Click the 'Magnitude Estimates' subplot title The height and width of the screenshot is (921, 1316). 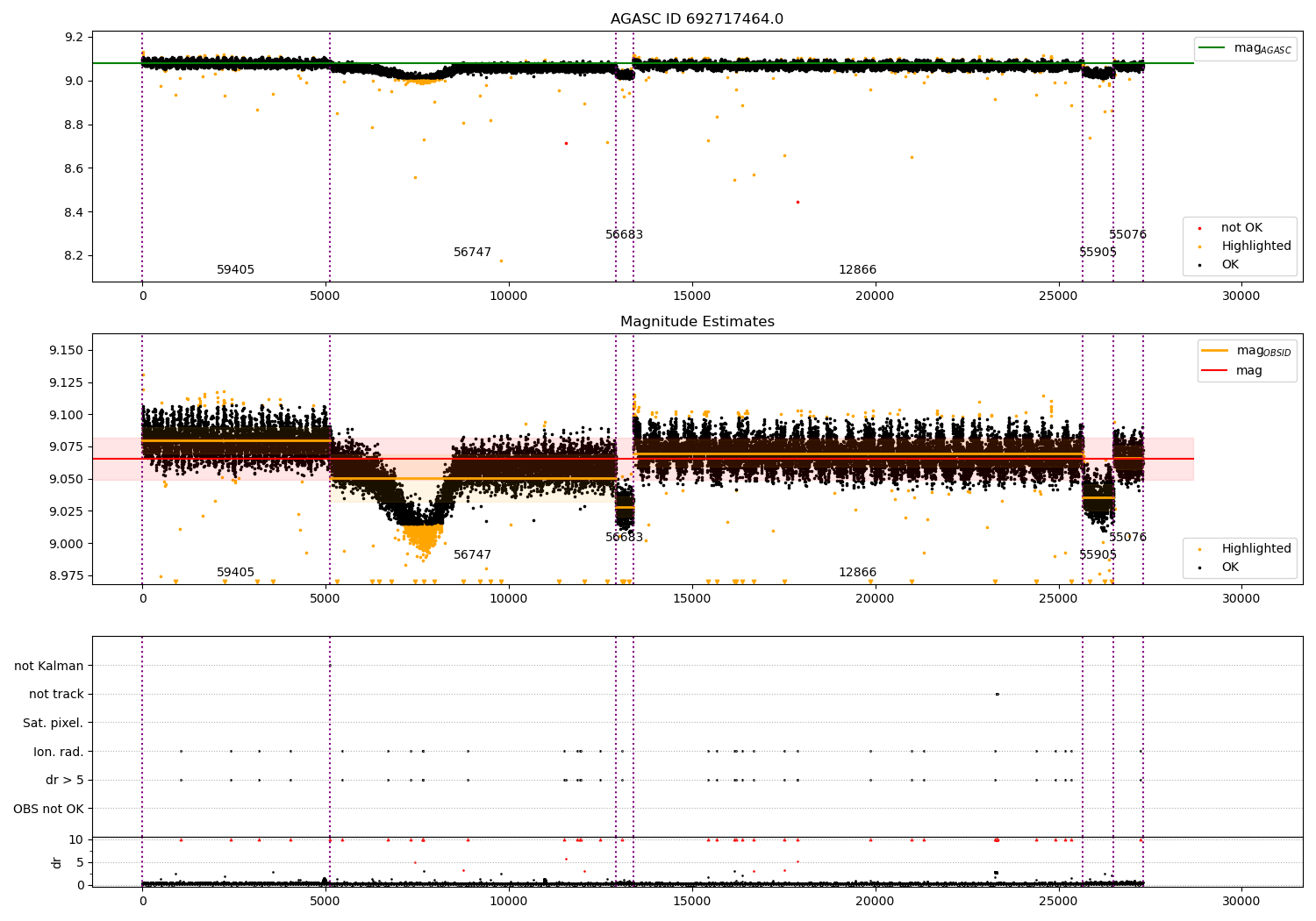[x=697, y=322]
